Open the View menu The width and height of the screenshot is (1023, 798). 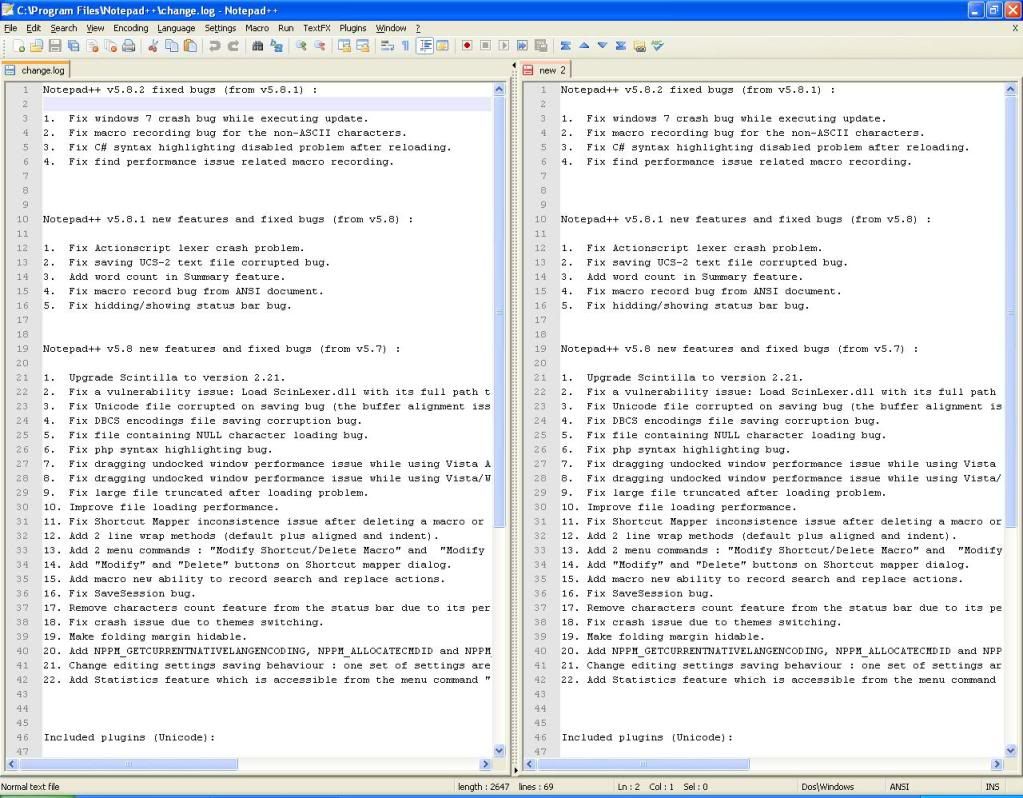tap(95, 28)
